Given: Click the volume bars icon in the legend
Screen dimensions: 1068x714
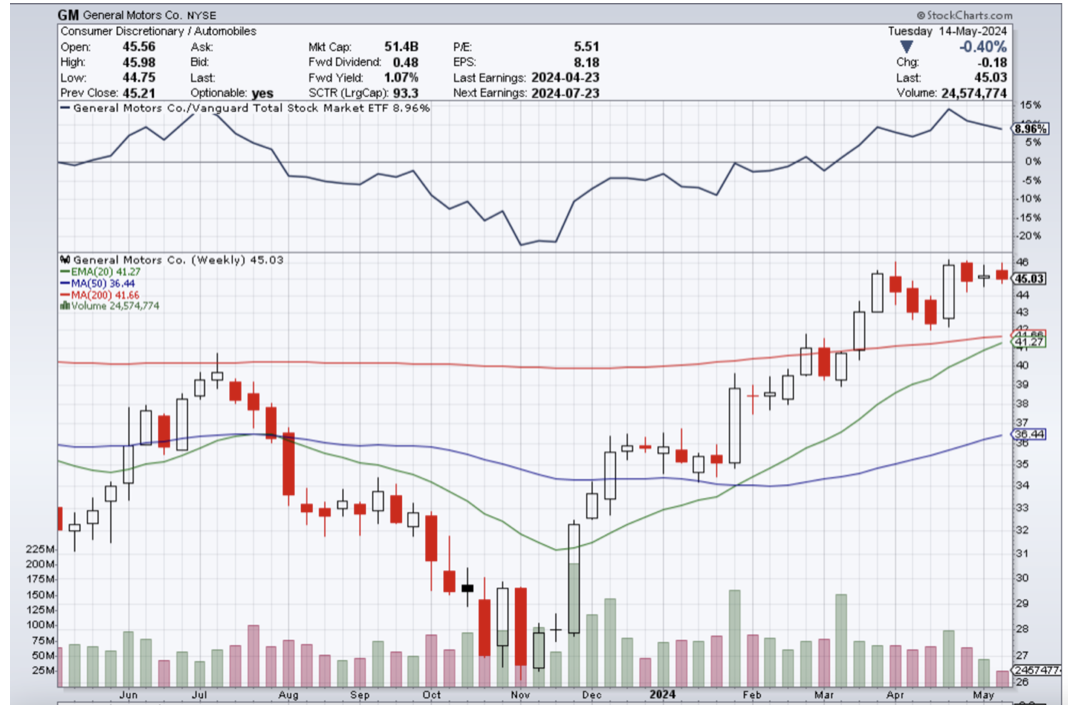Looking at the screenshot, I should [x=65, y=306].
